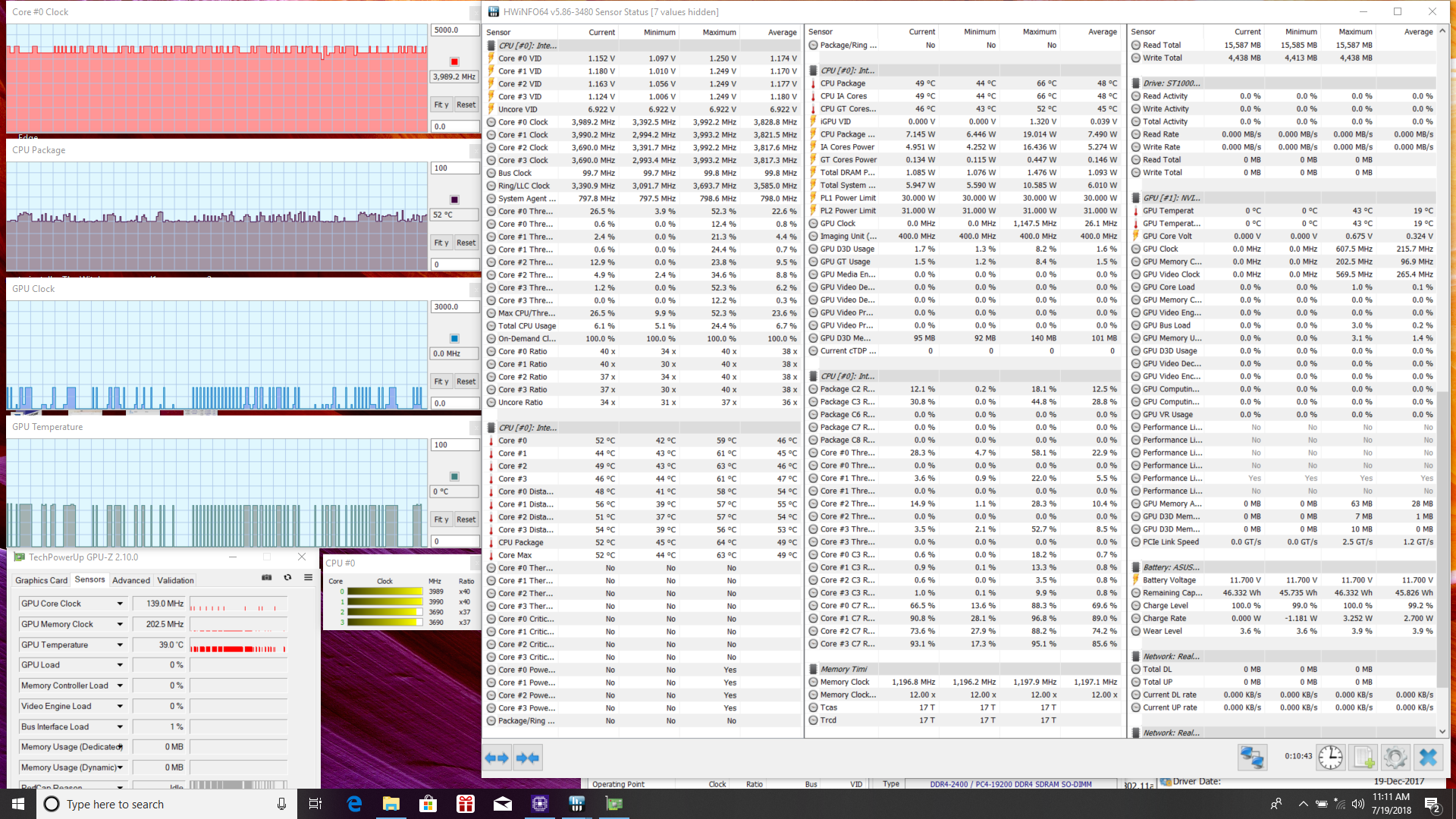Screen dimensions: 1456x819
Task: Open GPU Core Clock sensor dropdown
Action: (x=120, y=604)
